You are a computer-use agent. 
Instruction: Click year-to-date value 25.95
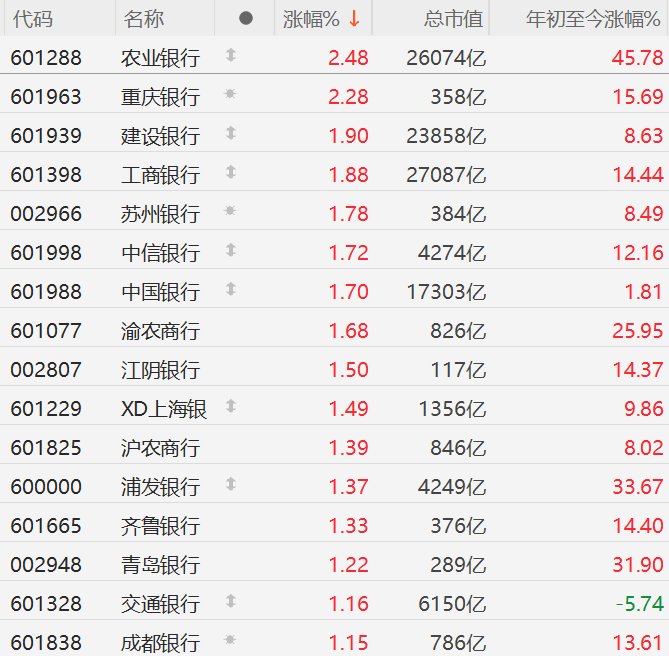coord(638,331)
